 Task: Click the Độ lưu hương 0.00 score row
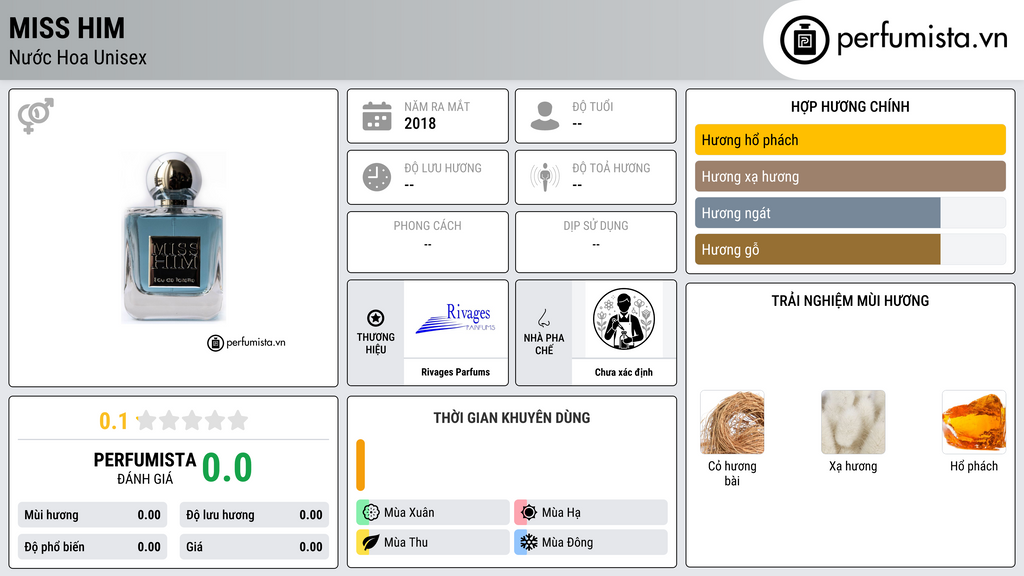coord(254,515)
